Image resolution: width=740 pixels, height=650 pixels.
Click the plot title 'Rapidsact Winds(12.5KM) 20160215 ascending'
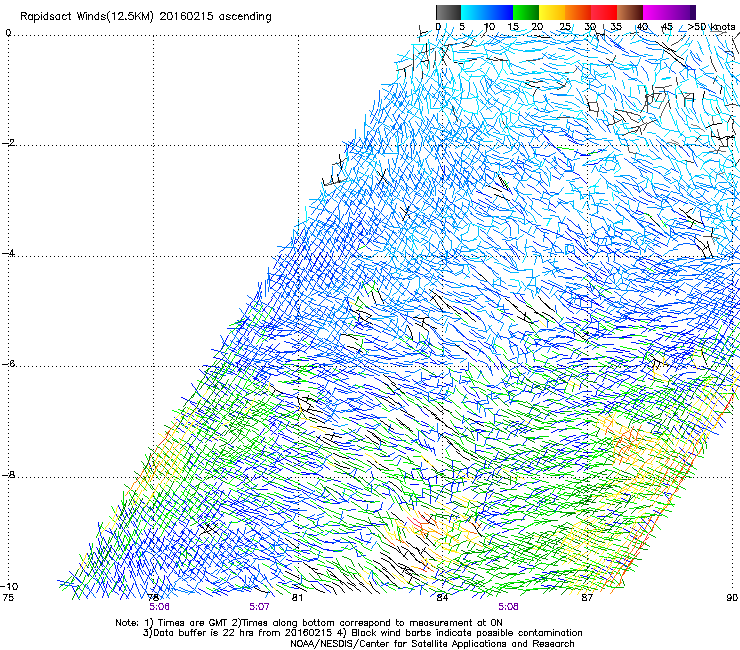(146, 17)
